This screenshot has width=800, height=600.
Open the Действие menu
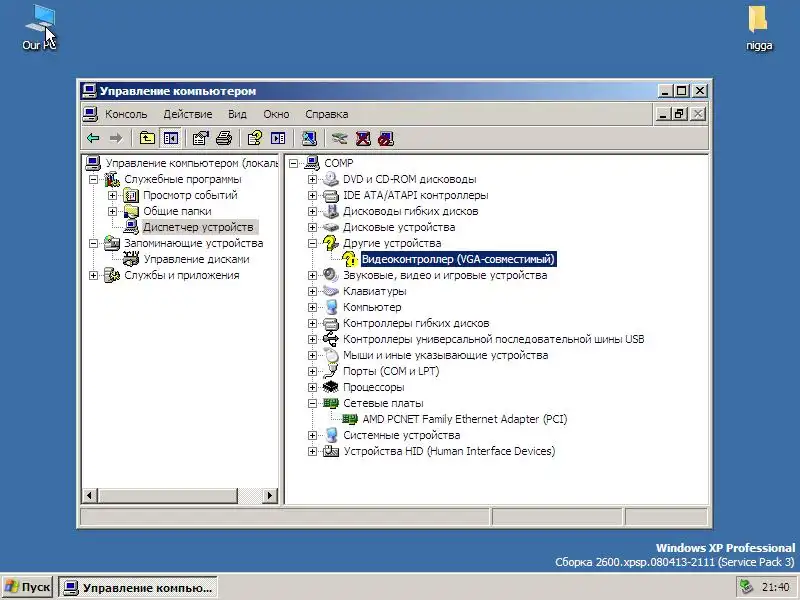pos(188,114)
